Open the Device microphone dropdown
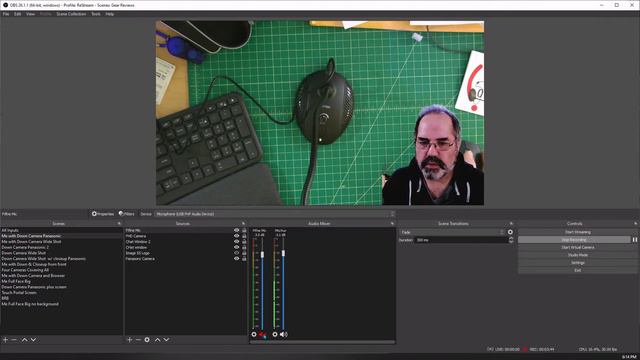Screen dimensions: 640x360 tap(275, 214)
